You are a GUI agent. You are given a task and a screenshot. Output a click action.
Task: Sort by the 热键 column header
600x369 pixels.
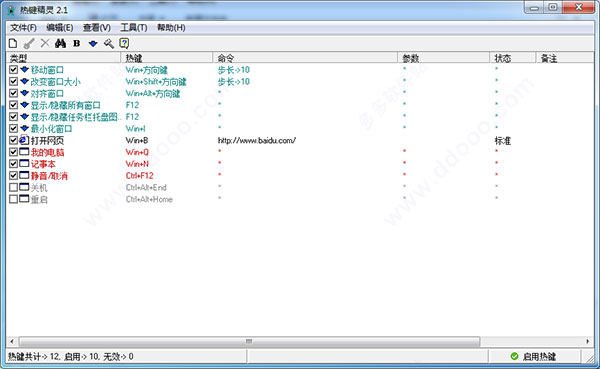[x=167, y=58]
